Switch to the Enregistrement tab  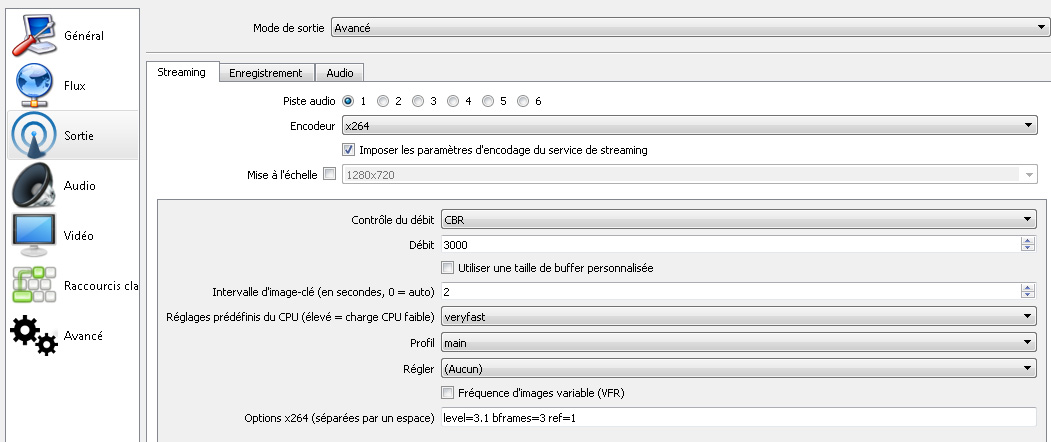tap(265, 73)
